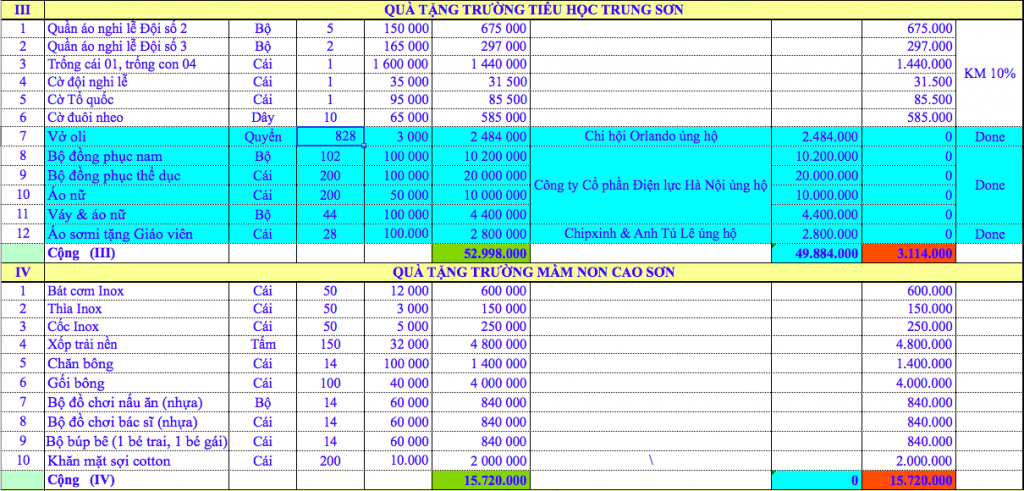This screenshot has height=491, width=1024.
Task: Select the amount 2 000 000 for Khăn mặt
Action: point(481,461)
